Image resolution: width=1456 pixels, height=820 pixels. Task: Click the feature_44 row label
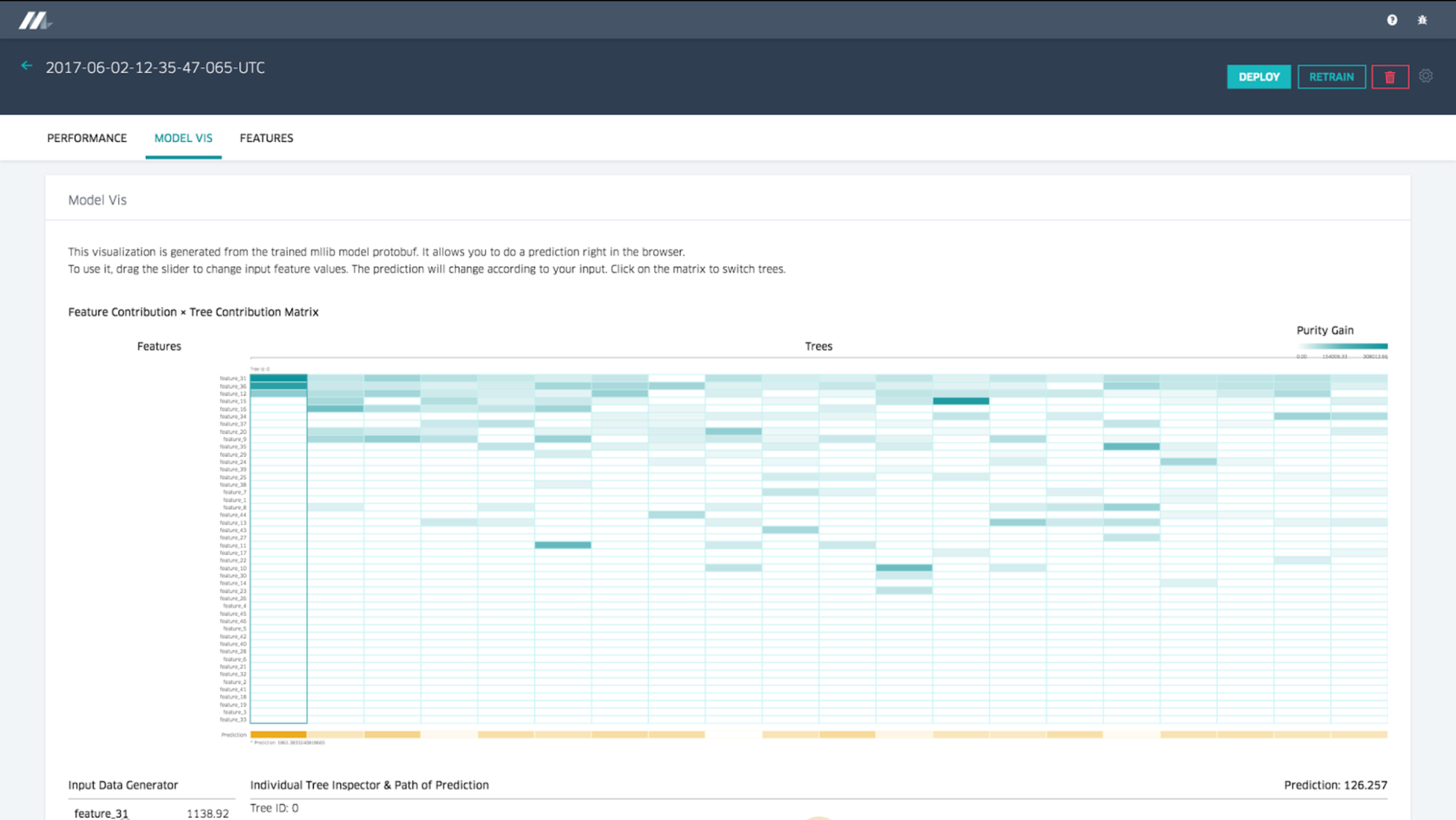tap(233, 515)
